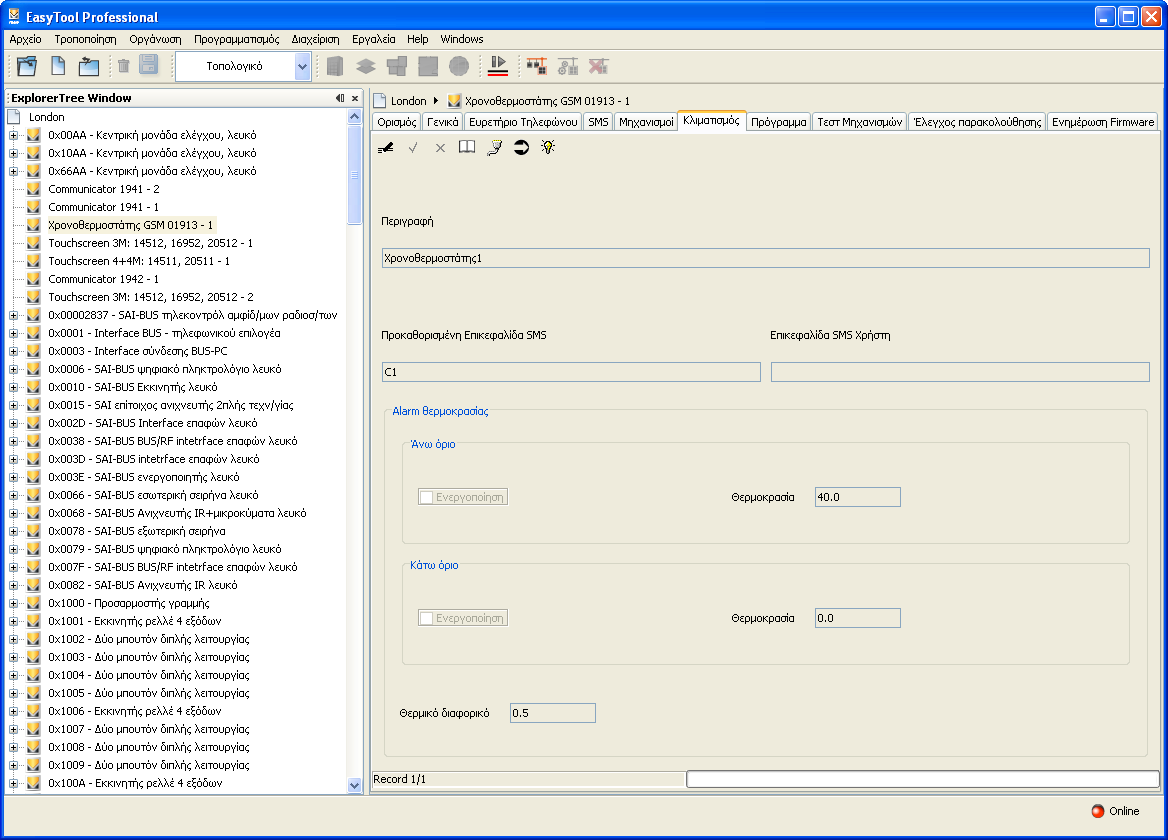Open the Εργαλεία menu

point(373,39)
